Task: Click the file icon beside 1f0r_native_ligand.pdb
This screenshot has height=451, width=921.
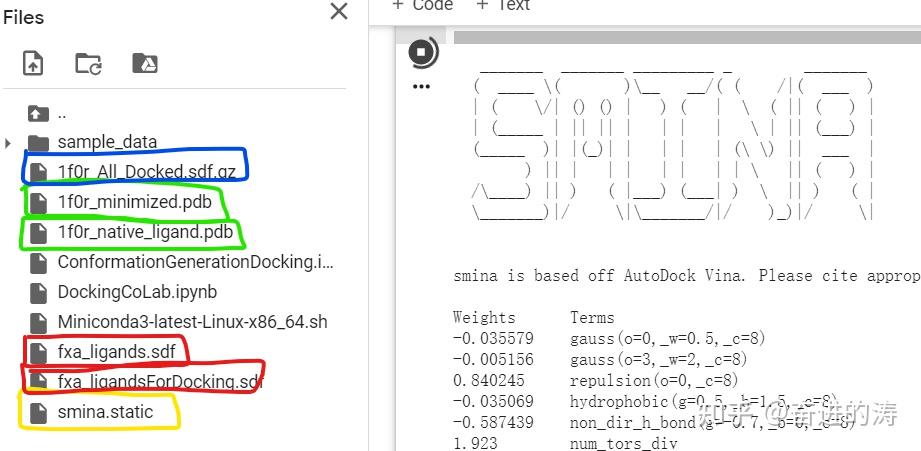Action: (38, 232)
